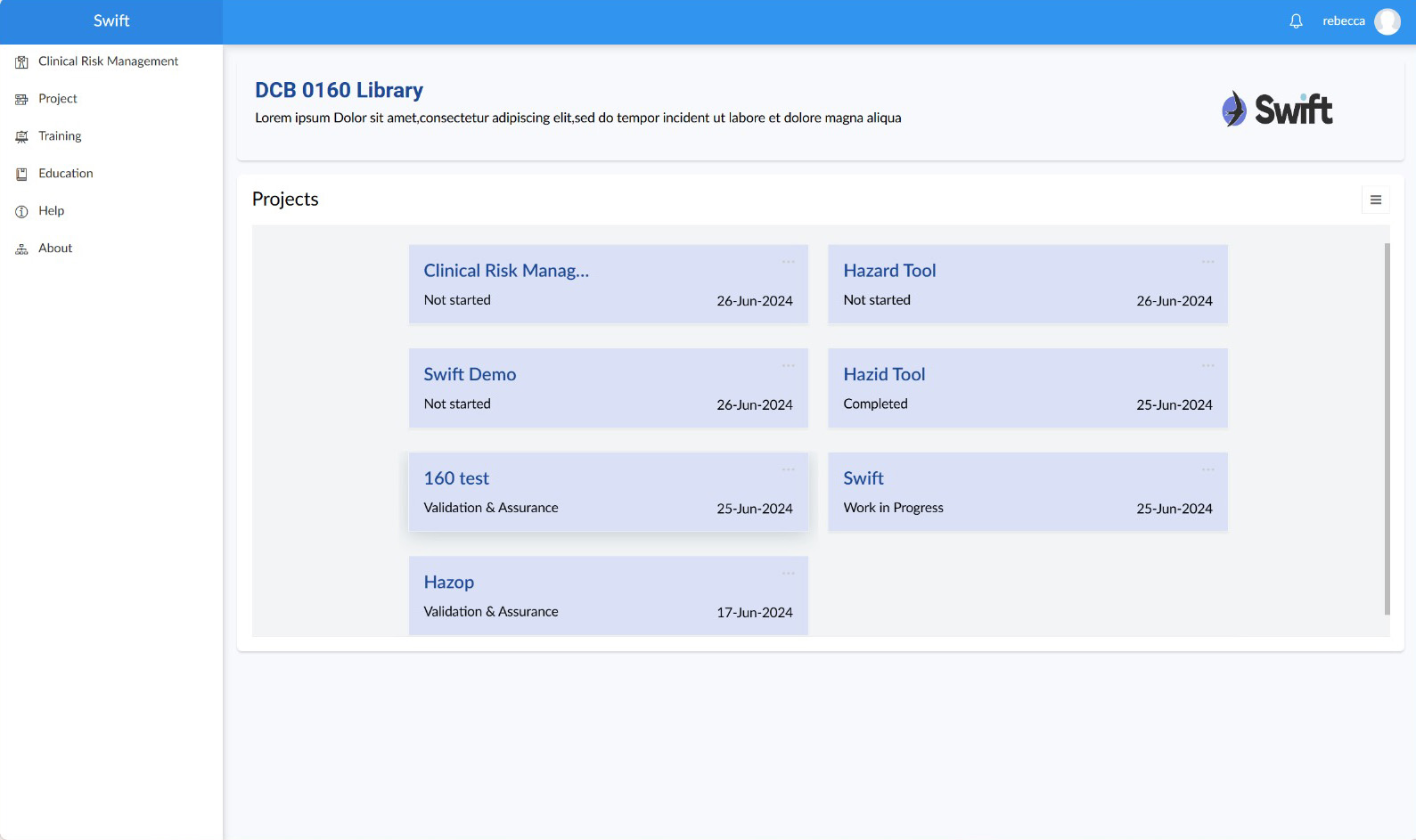This screenshot has height=840, width=1416.
Task: Click the Training sidebar icon
Action: click(21, 136)
